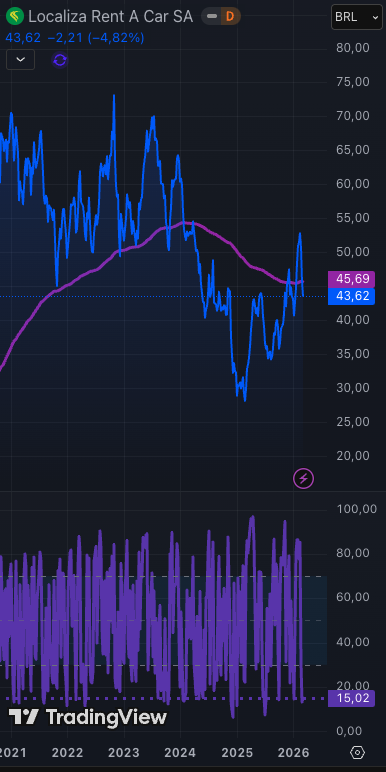This screenshot has height=772, width=386.
Task: Click the purple refresh indicator icon
Action: click(60, 60)
